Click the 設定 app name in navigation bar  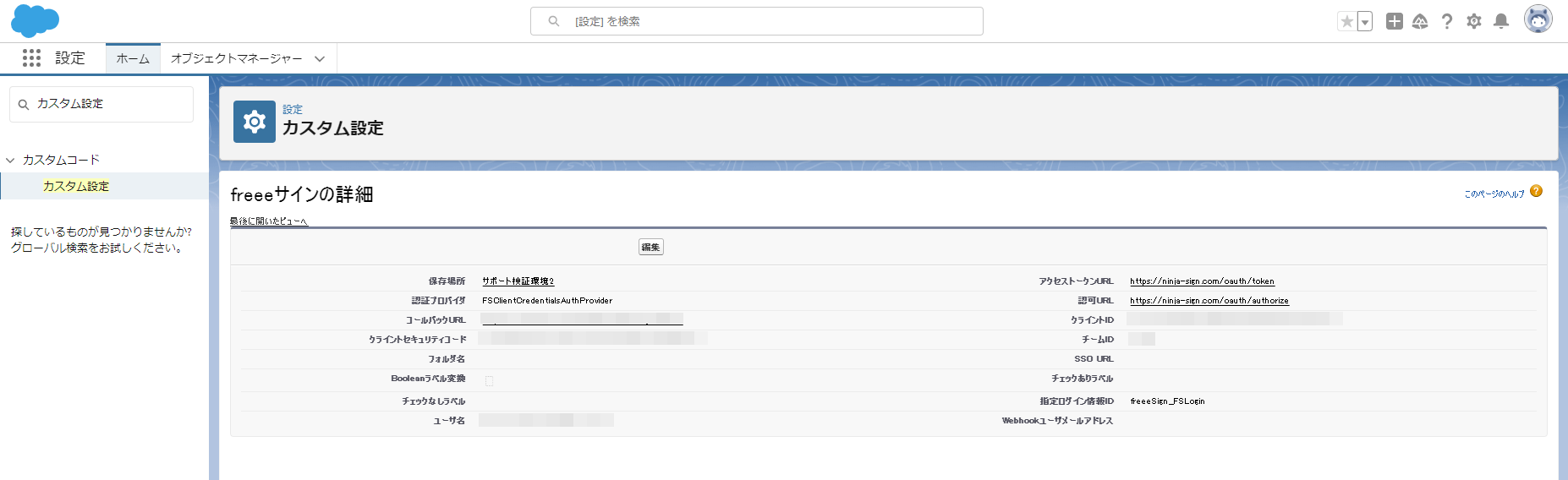click(x=70, y=58)
